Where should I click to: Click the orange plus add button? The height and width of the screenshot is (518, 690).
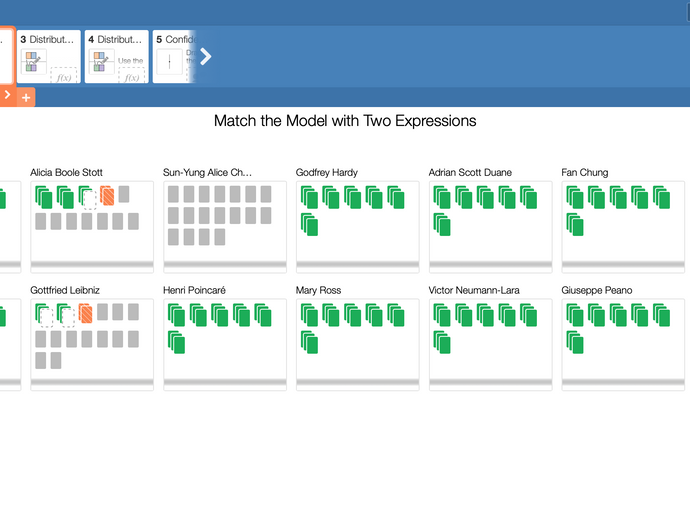26,97
